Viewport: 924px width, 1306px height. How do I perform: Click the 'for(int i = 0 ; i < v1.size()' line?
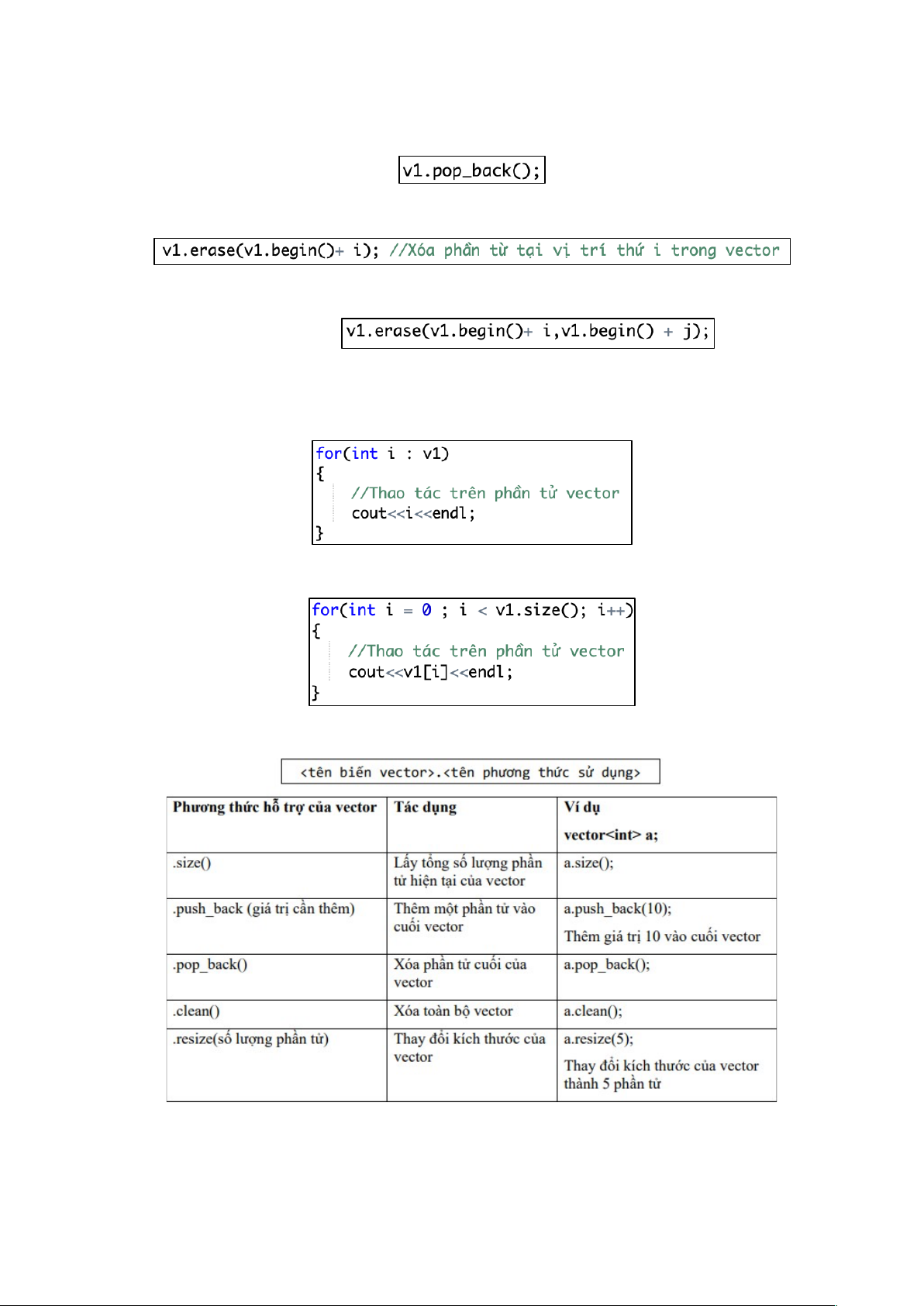coord(471,610)
